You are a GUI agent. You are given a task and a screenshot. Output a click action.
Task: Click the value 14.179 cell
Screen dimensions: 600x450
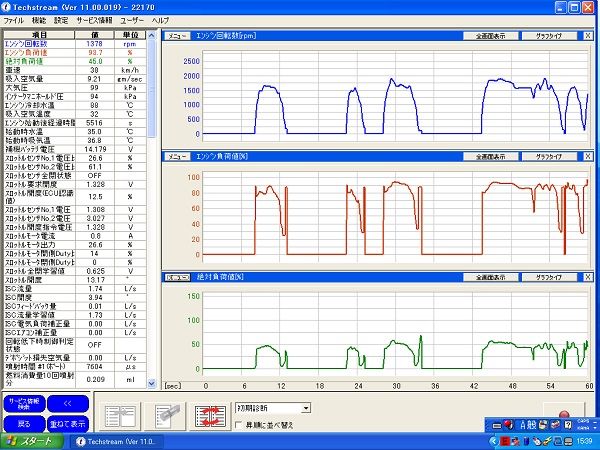pyautogui.click(x=95, y=149)
